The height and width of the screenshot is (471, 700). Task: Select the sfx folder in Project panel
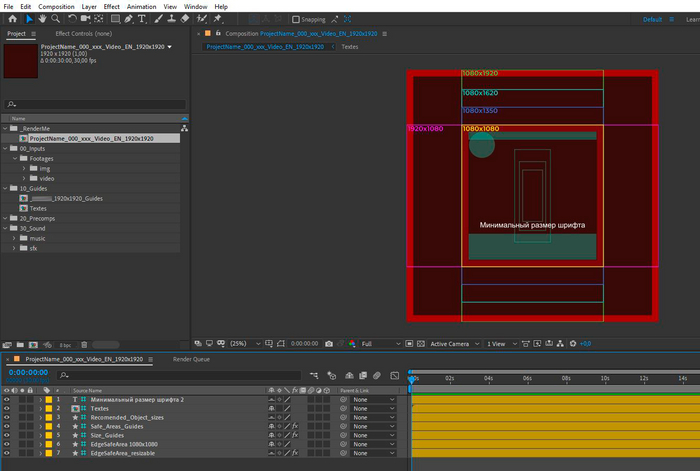(x=33, y=248)
